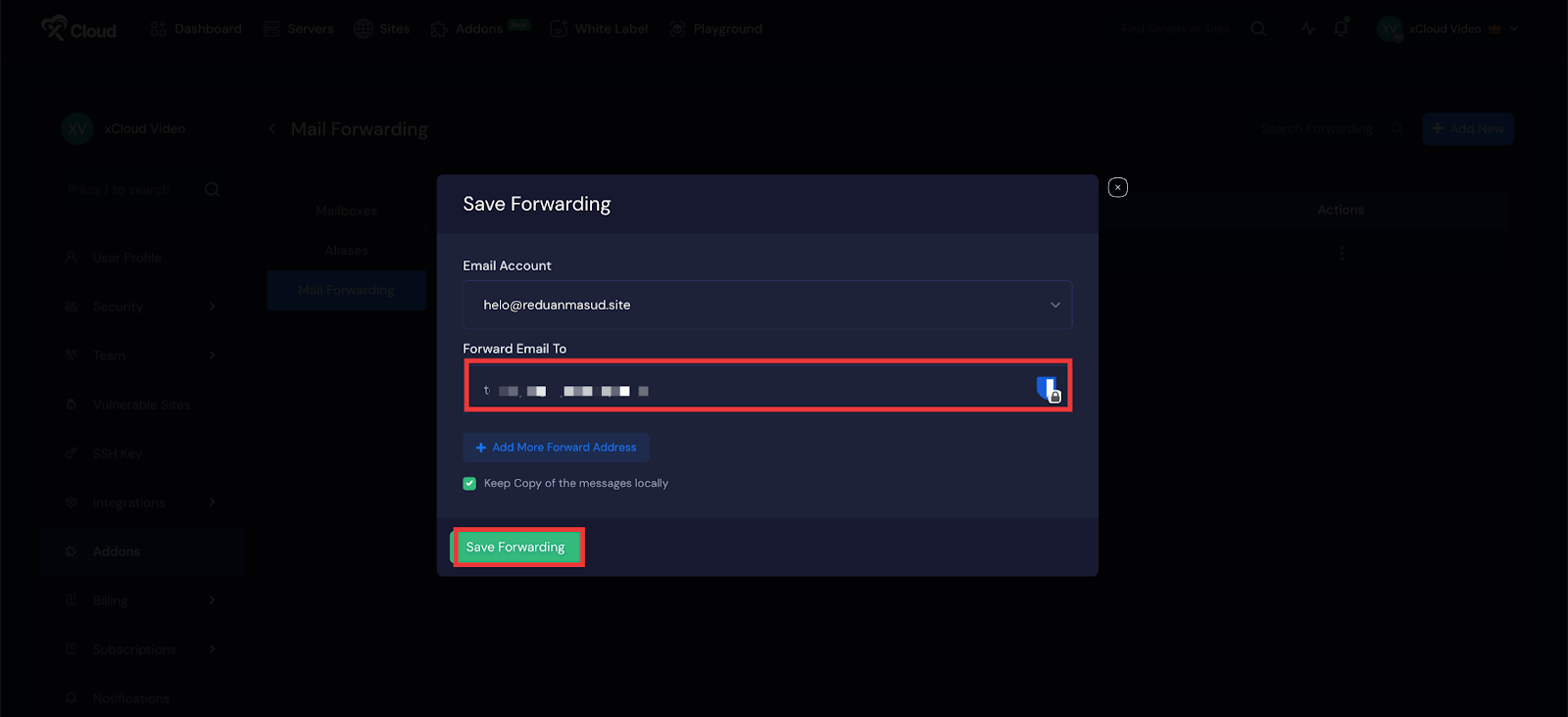Click the search magnifier in top bar

[x=1258, y=29]
